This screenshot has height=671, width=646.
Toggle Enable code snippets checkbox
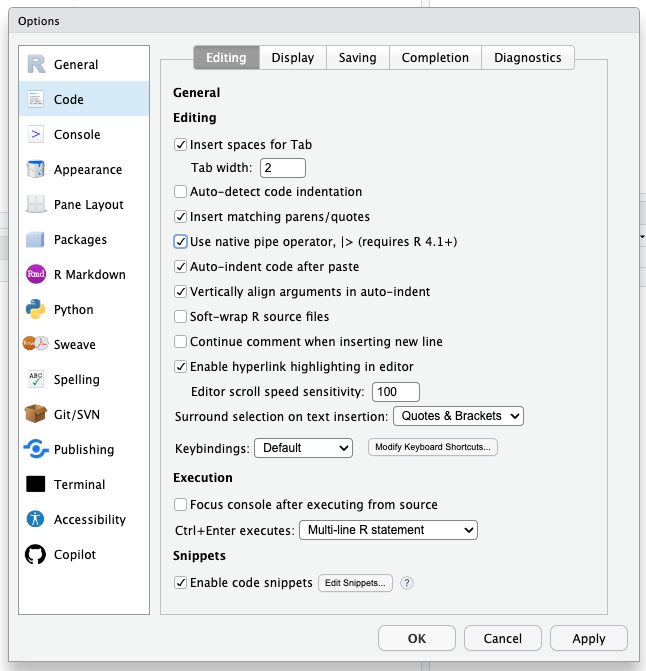pos(180,582)
